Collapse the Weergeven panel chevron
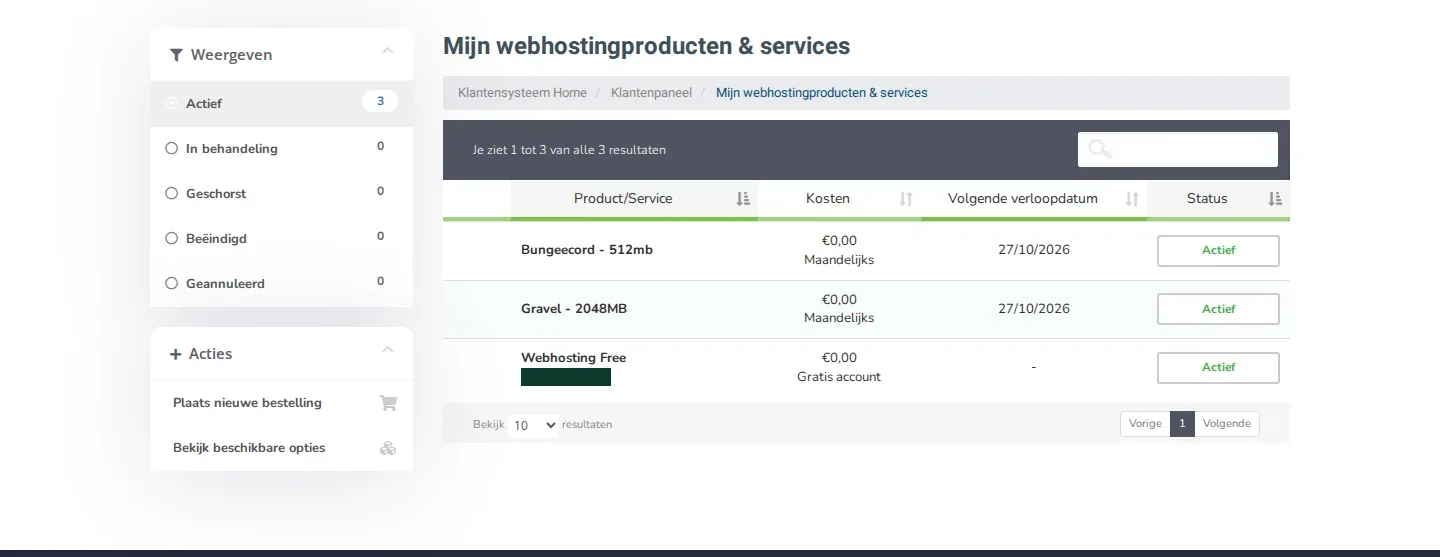1440x557 pixels. [x=388, y=51]
